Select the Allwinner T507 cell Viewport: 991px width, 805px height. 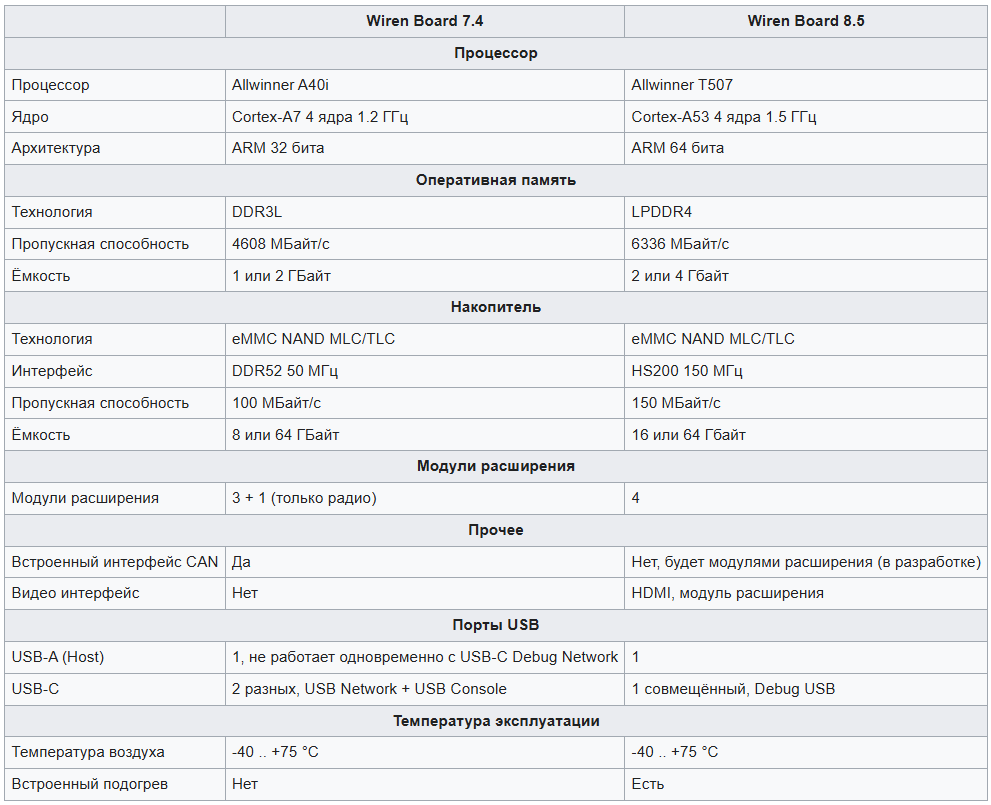click(805, 85)
